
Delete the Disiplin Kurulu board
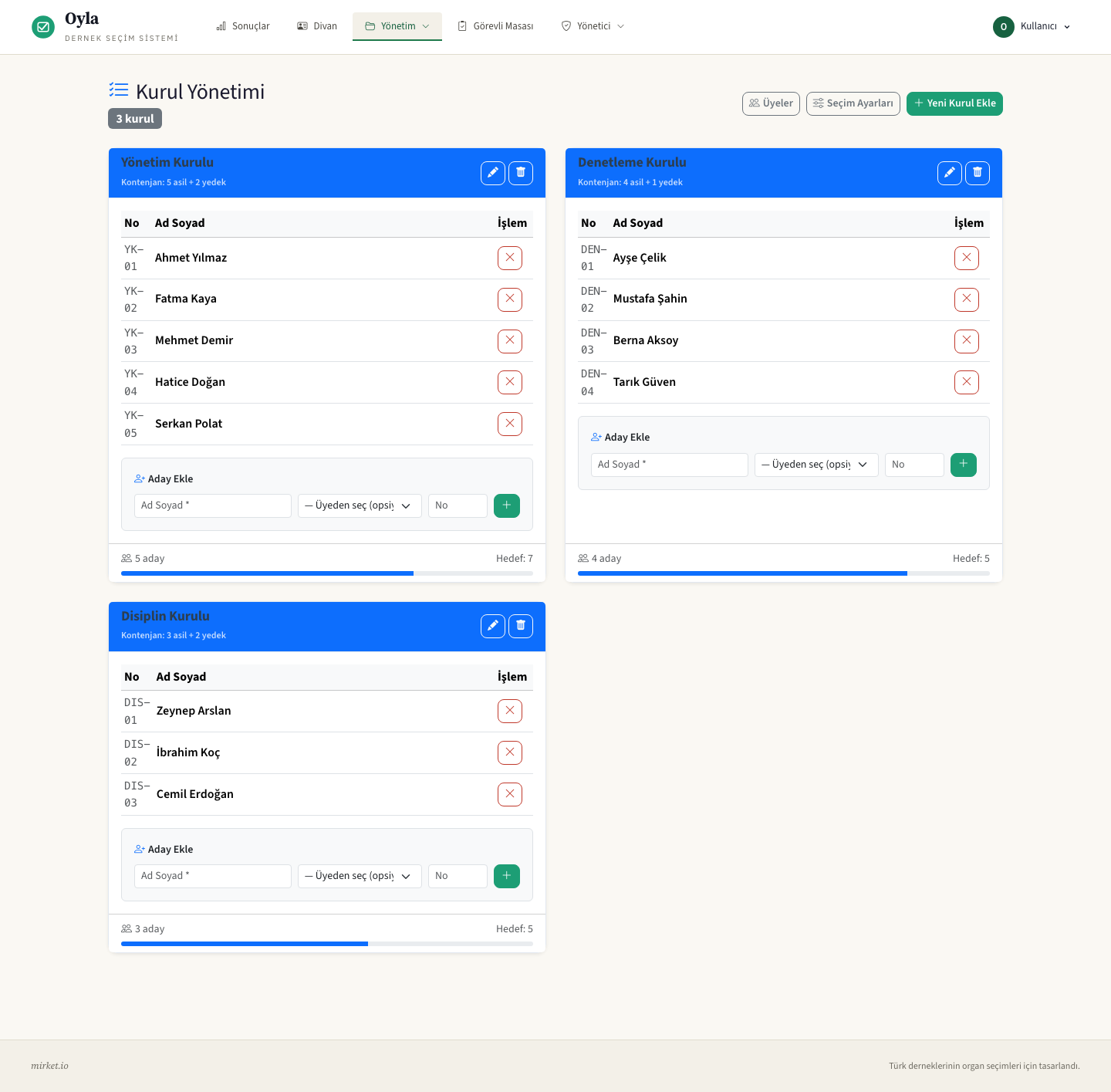(x=521, y=626)
